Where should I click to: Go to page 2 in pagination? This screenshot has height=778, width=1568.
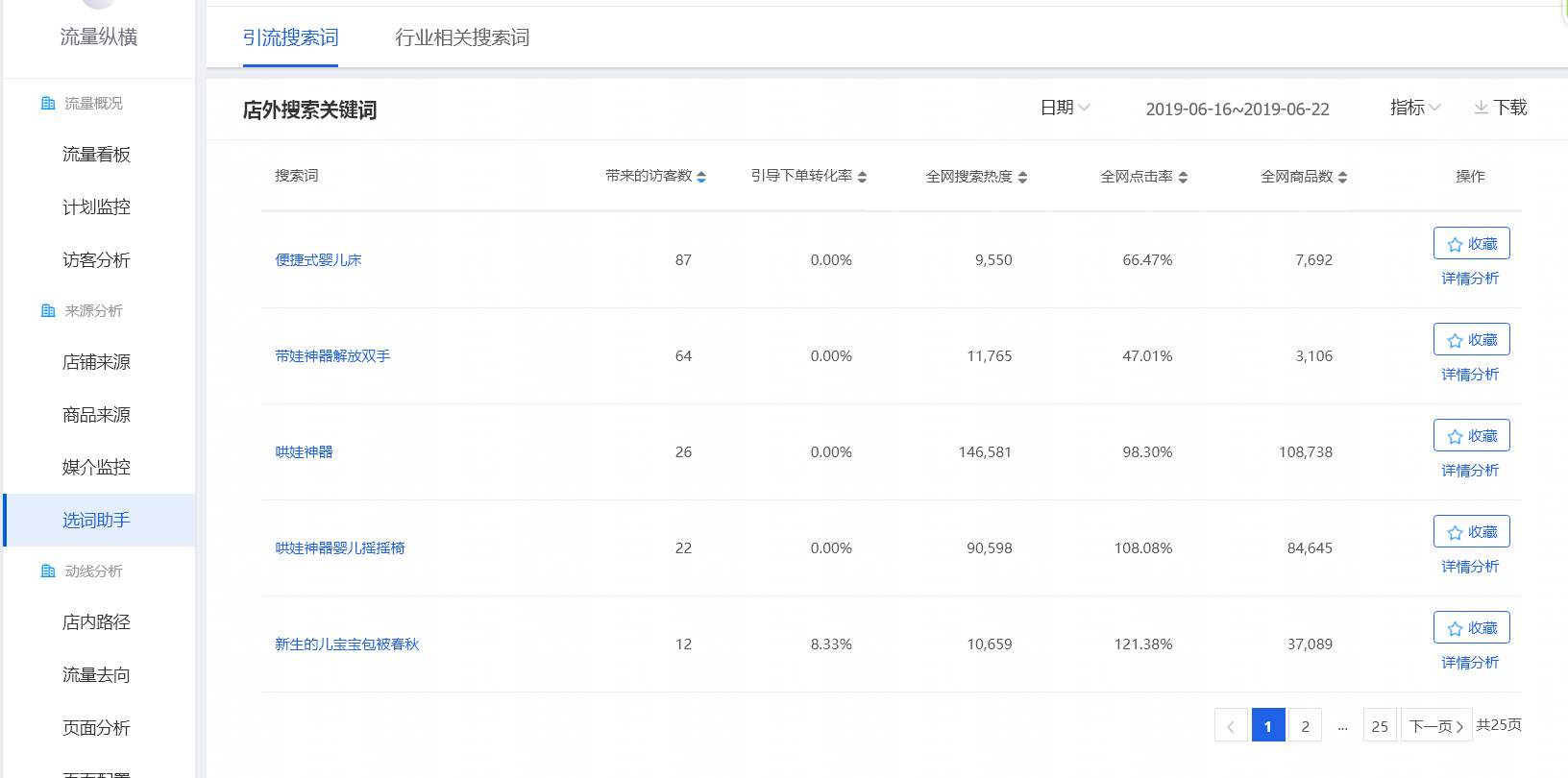coord(1305,726)
